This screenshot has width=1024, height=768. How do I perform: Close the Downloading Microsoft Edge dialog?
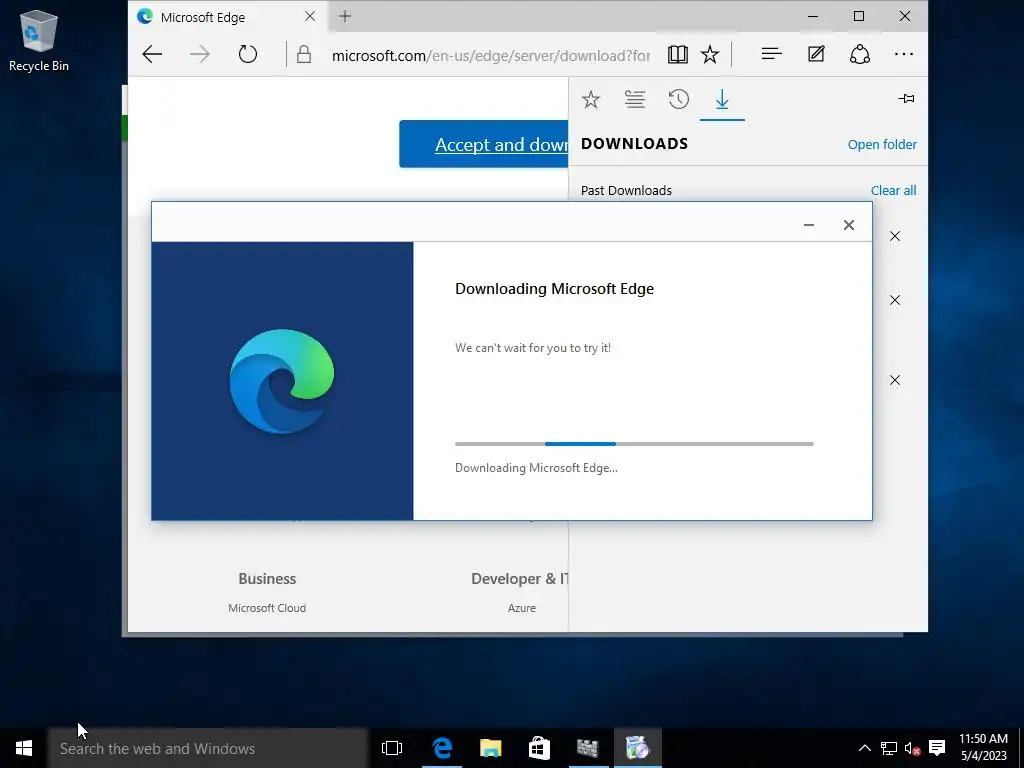coord(848,225)
